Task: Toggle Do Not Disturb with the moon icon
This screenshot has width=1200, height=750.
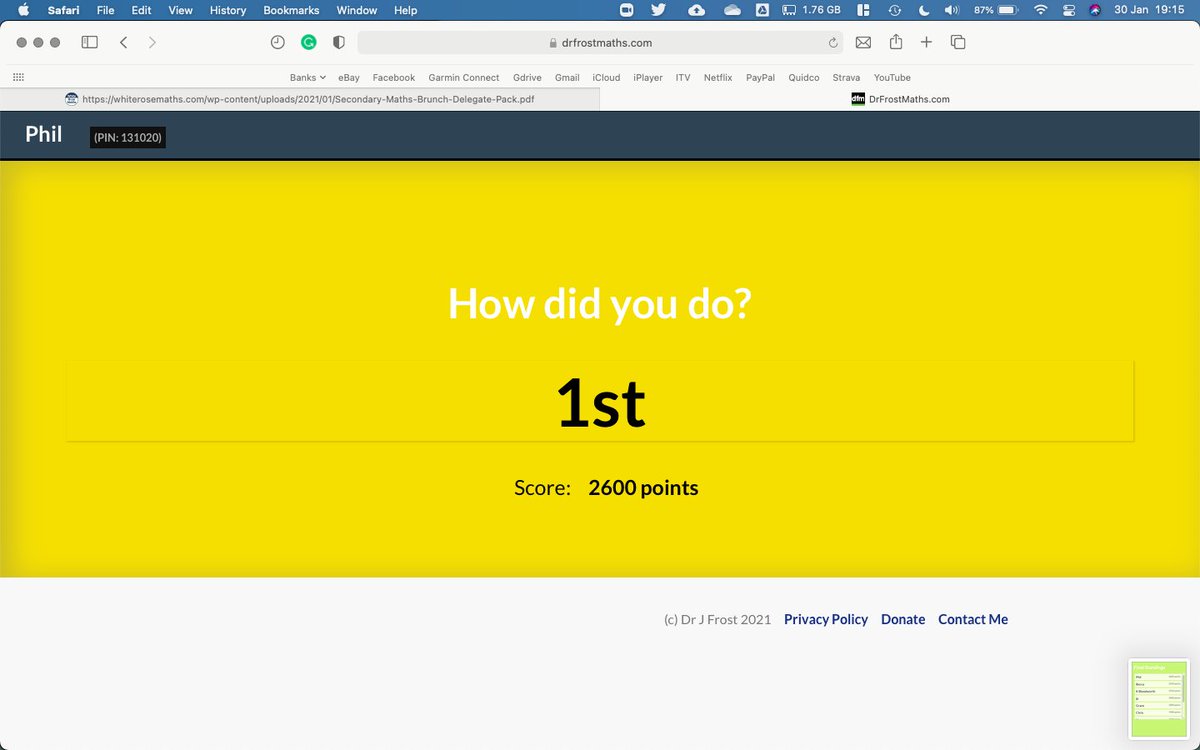Action: pos(922,10)
